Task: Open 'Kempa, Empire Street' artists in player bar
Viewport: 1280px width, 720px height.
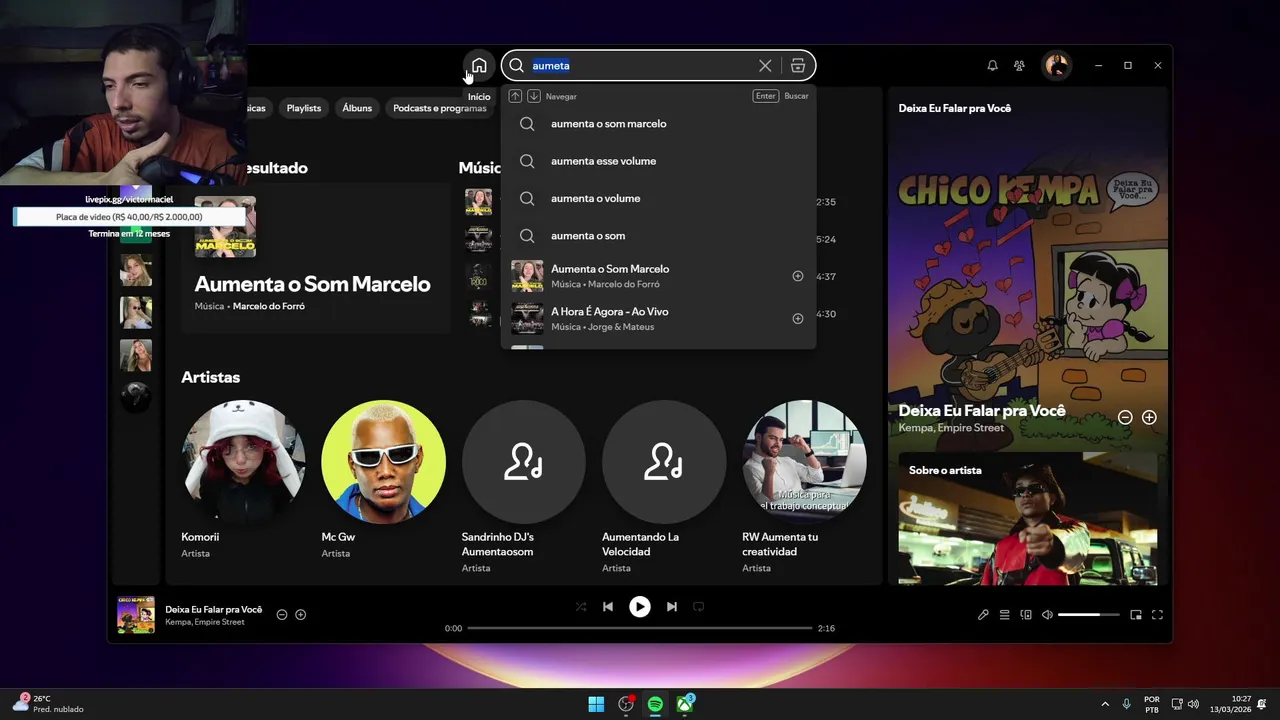Action: (x=205, y=622)
